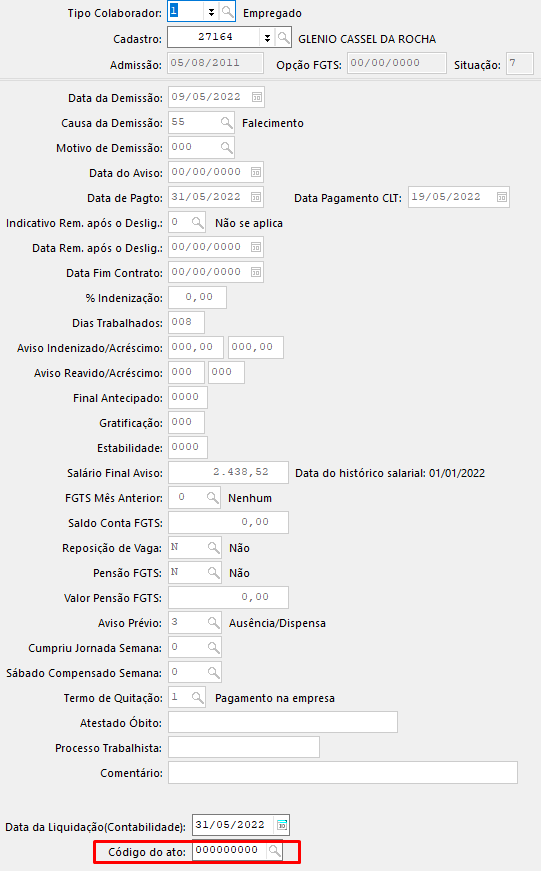This screenshot has width=541, height=871.
Task: Search Aviso Prévio options
Action: (213, 623)
